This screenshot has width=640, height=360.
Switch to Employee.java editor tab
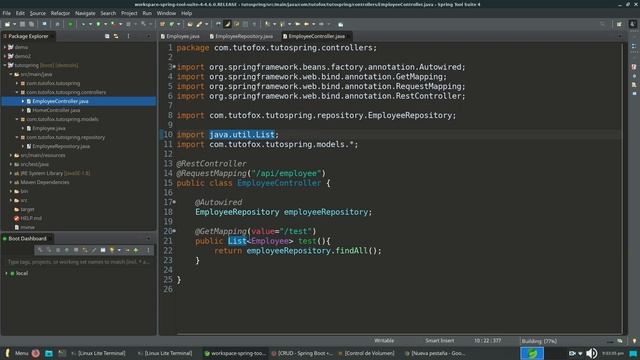[x=180, y=36]
